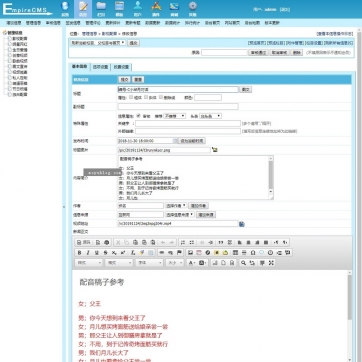Click the Reset button in the form header row
The height and width of the screenshot is (362, 362).
tap(138, 80)
